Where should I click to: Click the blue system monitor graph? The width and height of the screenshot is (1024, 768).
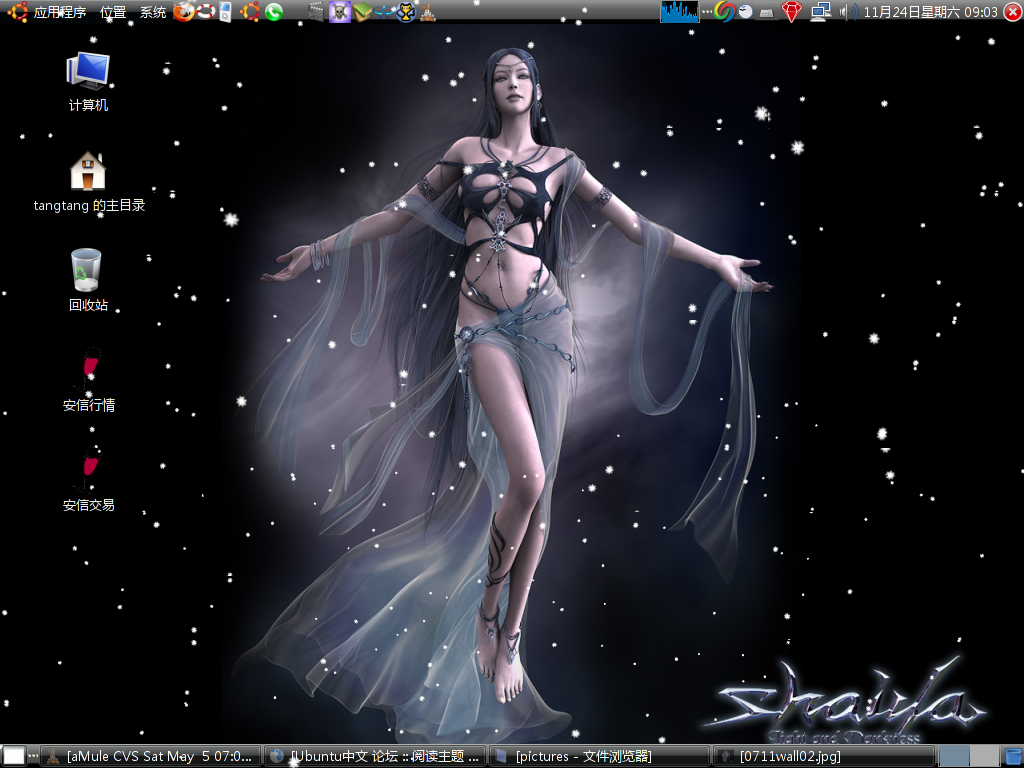point(679,12)
